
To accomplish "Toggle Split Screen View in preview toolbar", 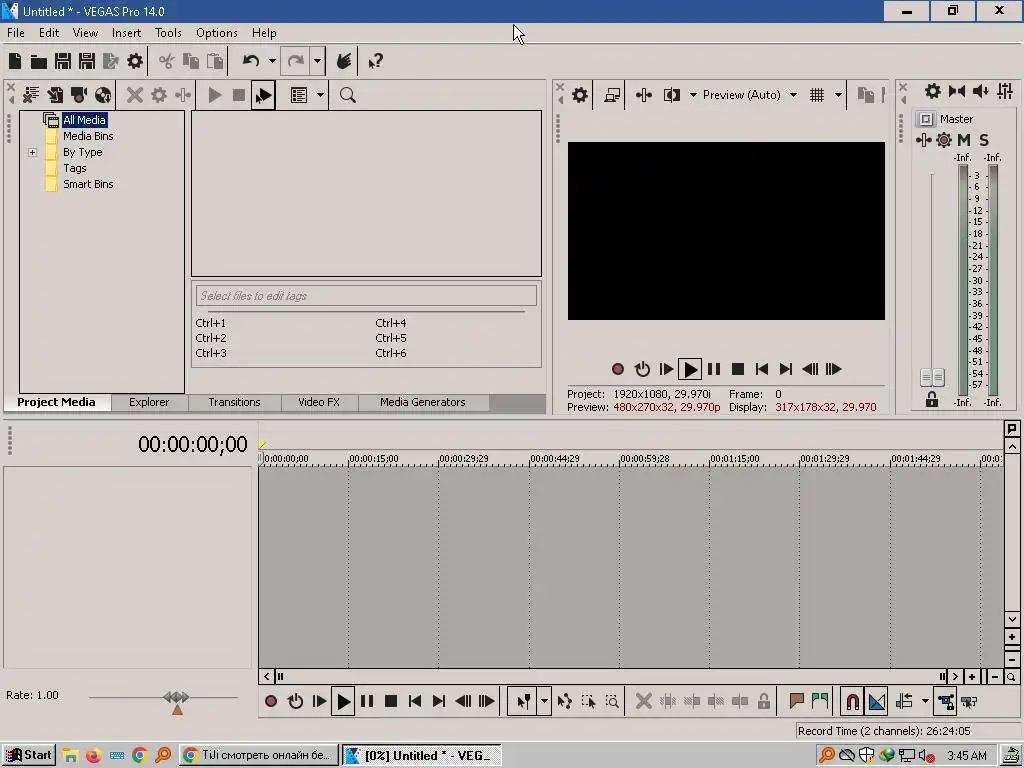I will tap(672, 95).
